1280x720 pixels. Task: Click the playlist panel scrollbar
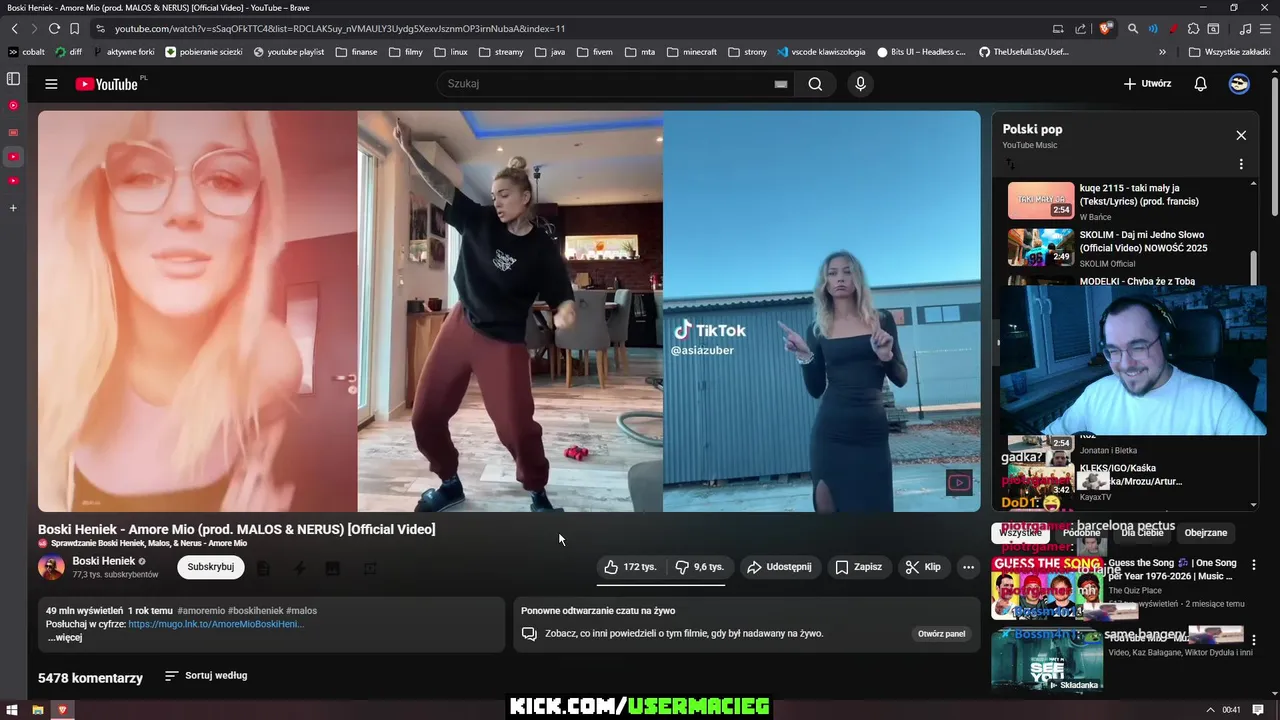click(x=1254, y=268)
